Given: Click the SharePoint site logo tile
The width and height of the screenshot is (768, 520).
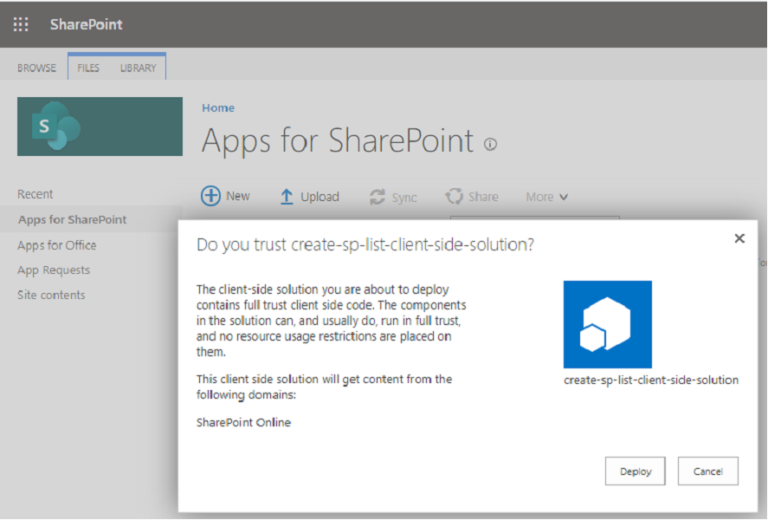Looking at the screenshot, I should coord(100,126).
